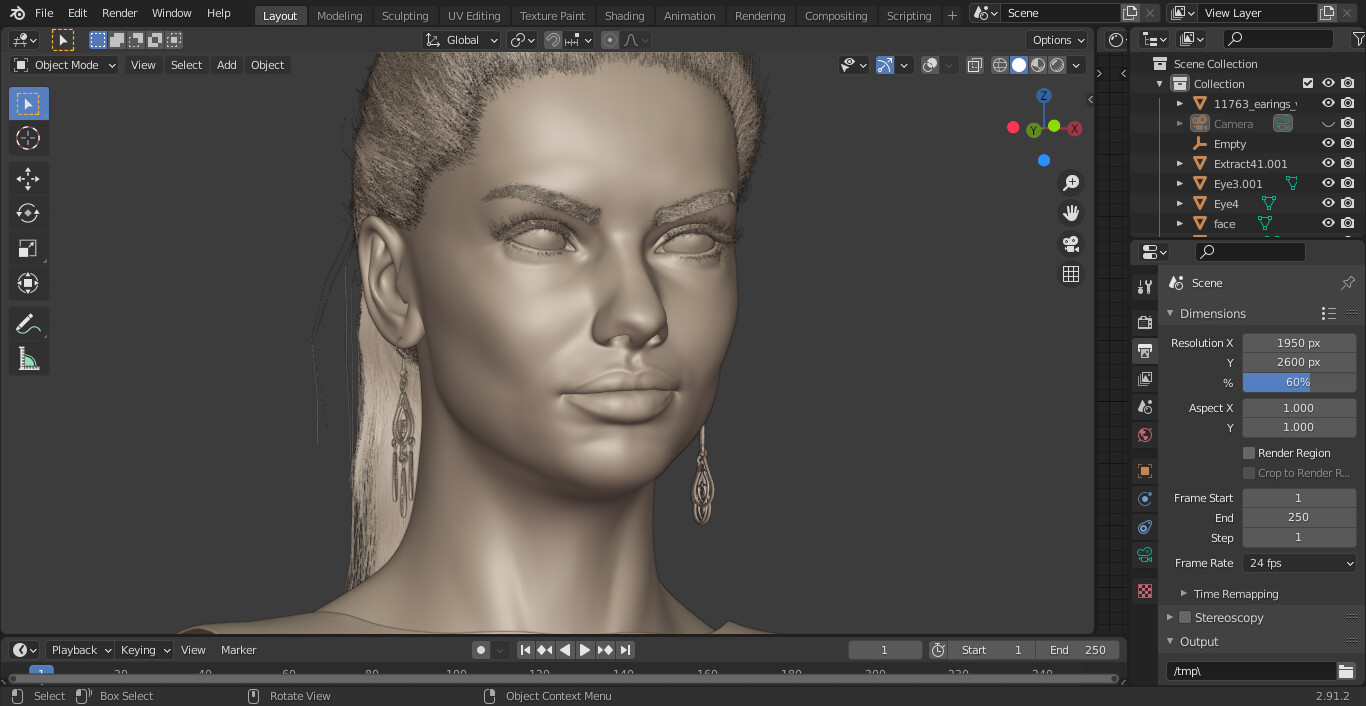1366x706 pixels.
Task: Switch to the Sculpting workspace tab
Action: (x=405, y=16)
